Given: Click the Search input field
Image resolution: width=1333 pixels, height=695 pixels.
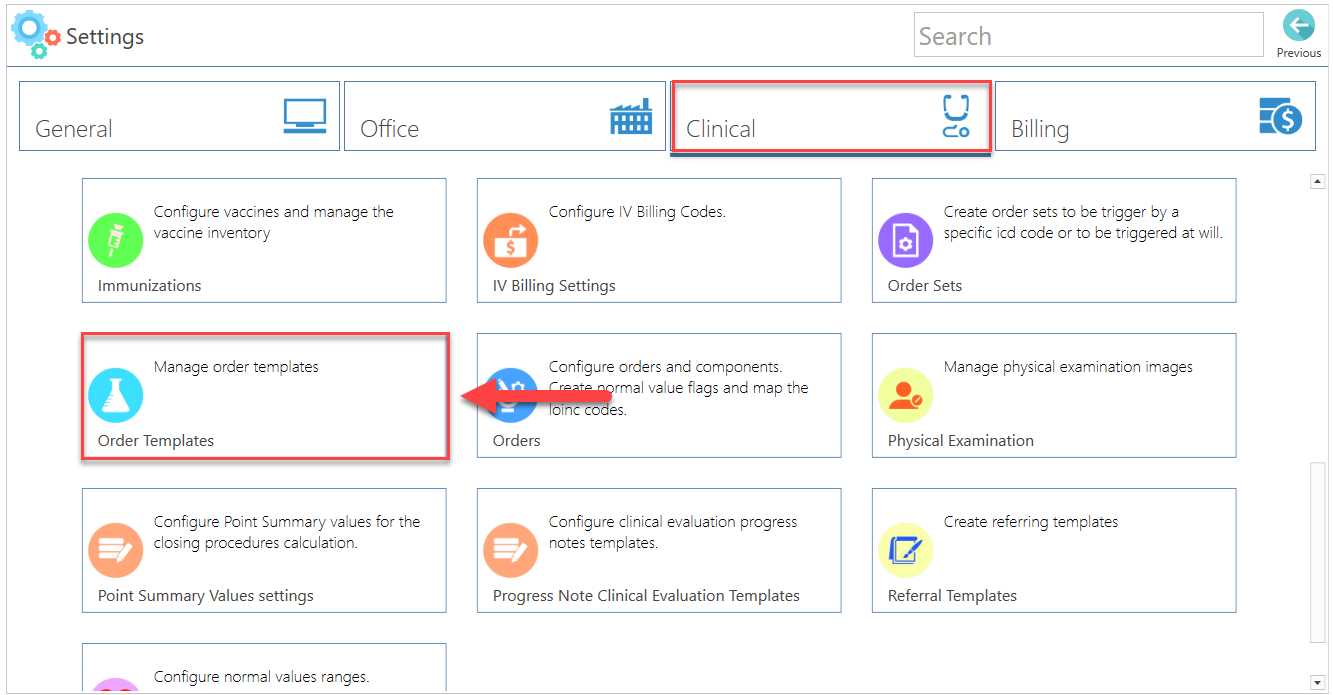Looking at the screenshot, I should pyautogui.click(x=1089, y=35).
